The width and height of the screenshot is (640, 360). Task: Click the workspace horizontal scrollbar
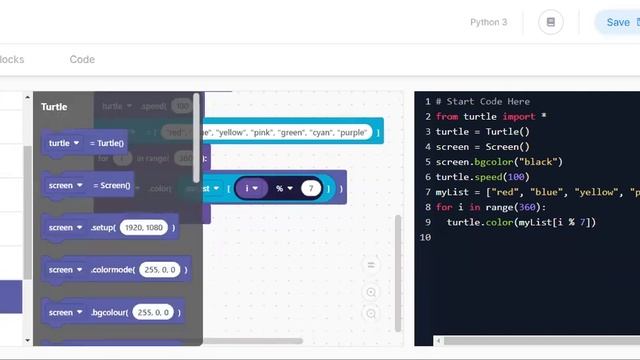tap(253, 341)
